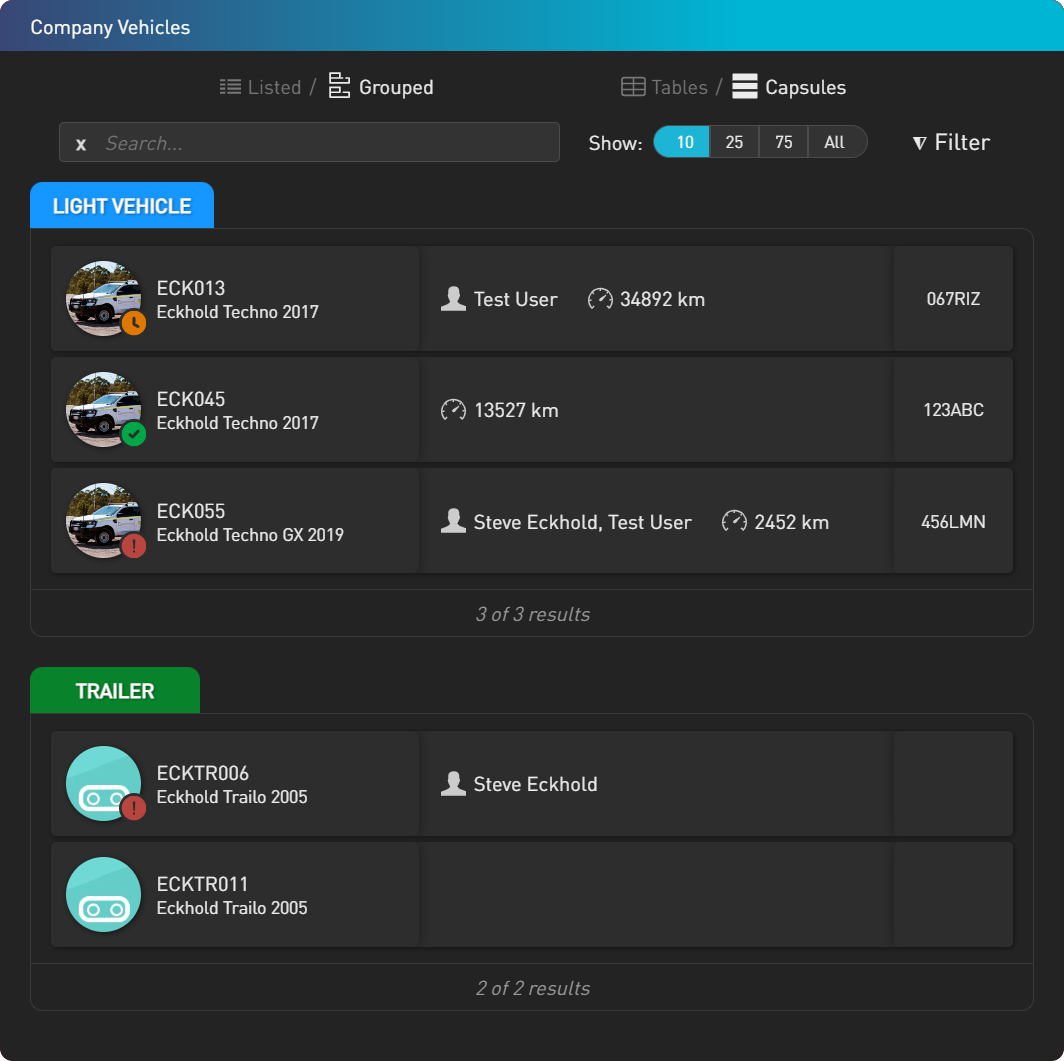Click the ECKTR011 trailer avatar icon
This screenshot has height=1061, width=1064.
click(x=103, y=895)
